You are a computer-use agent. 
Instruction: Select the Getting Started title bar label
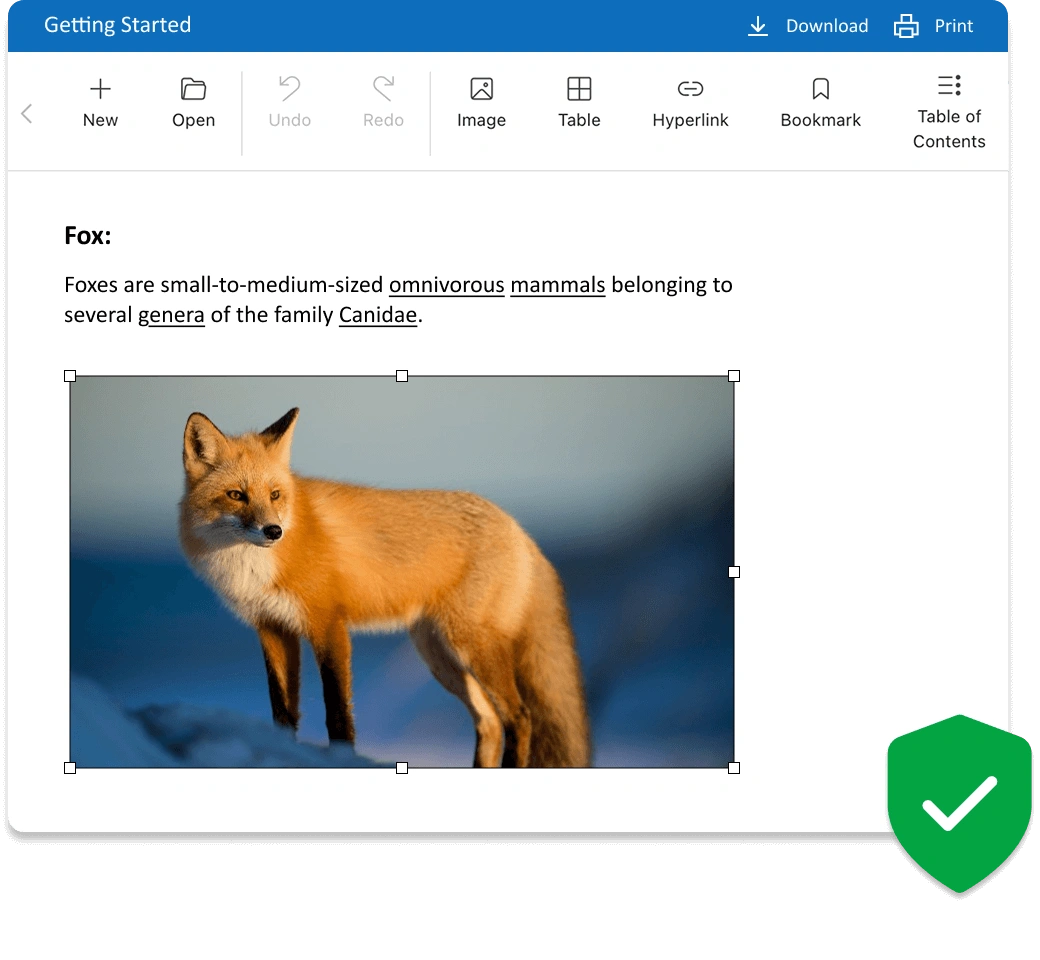tap(117, 25)
